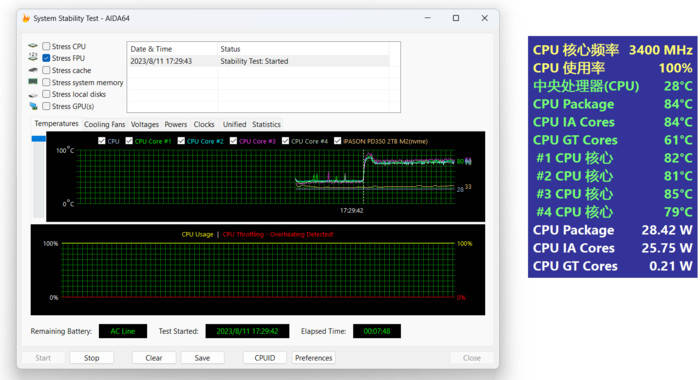
Task: Click the Save button
Action: [x=202, y=358]
